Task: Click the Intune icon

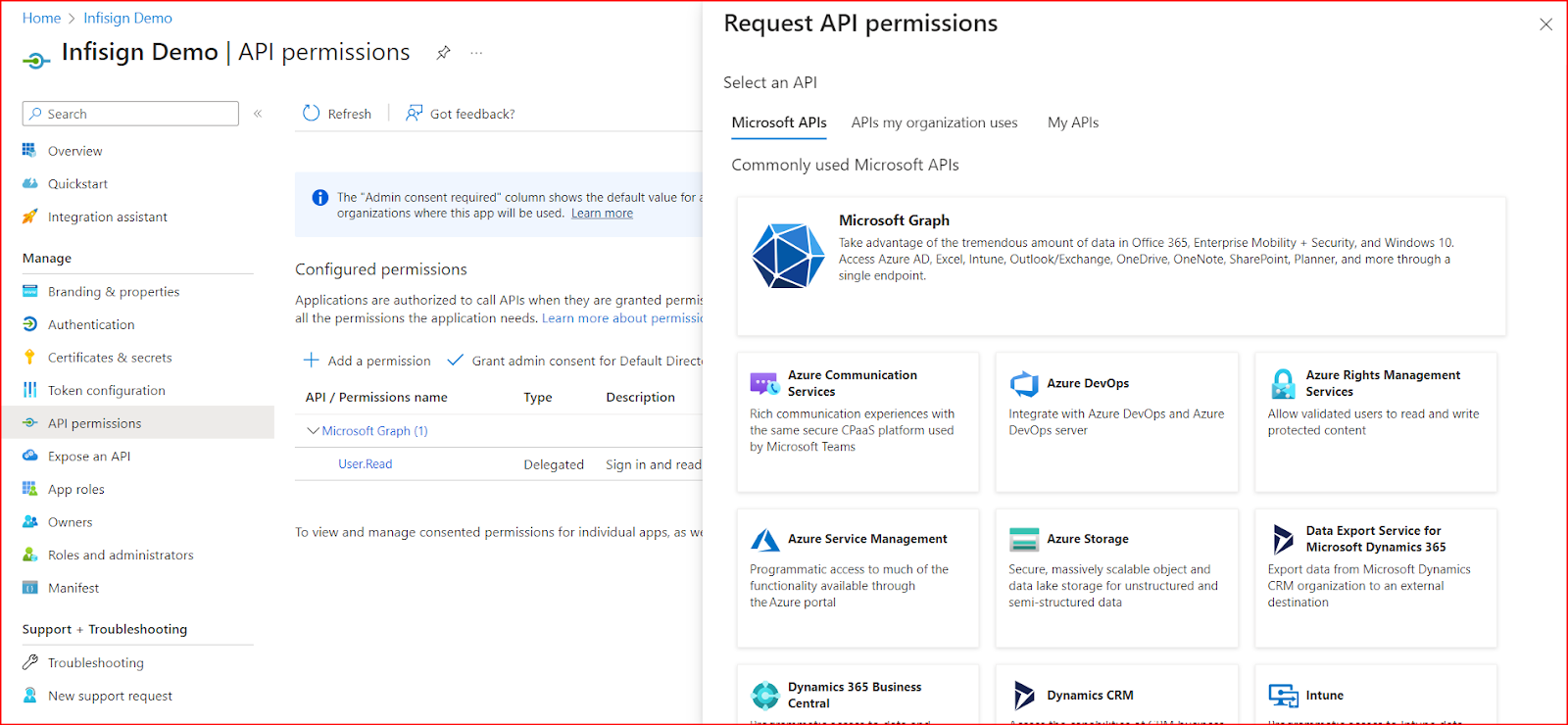Action: pyautogui.click(x=1283, y=695)
